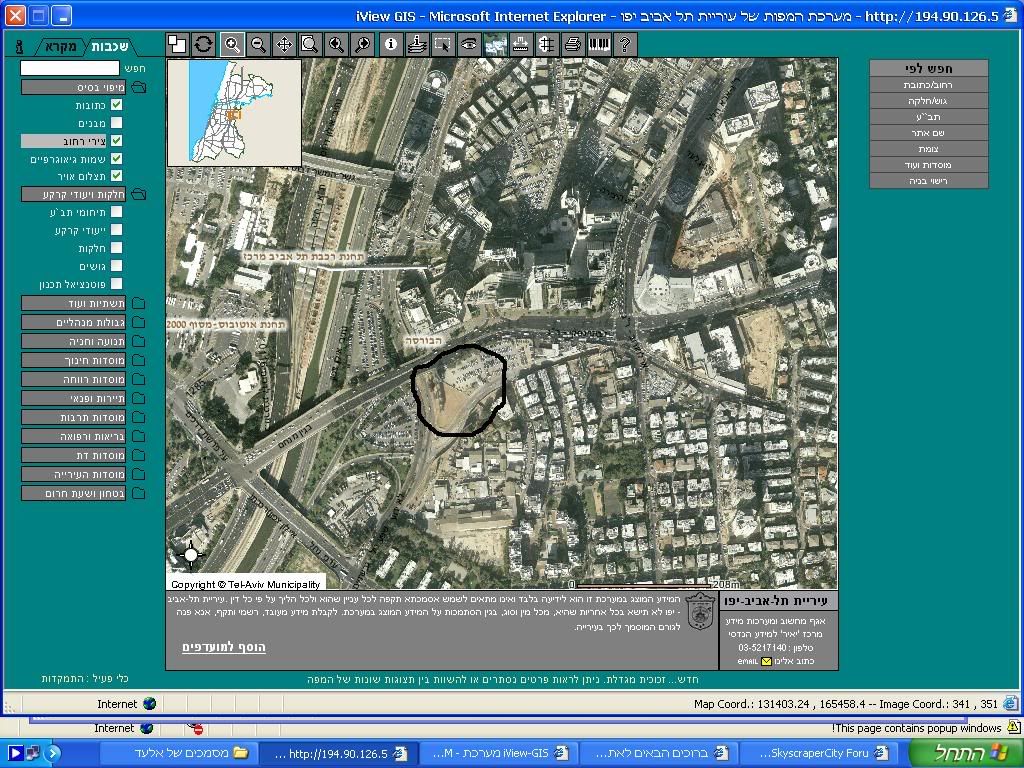Screen dimensions: 1024x768
Task: Activate the pan arrows tool
Action: pos(284,44)
